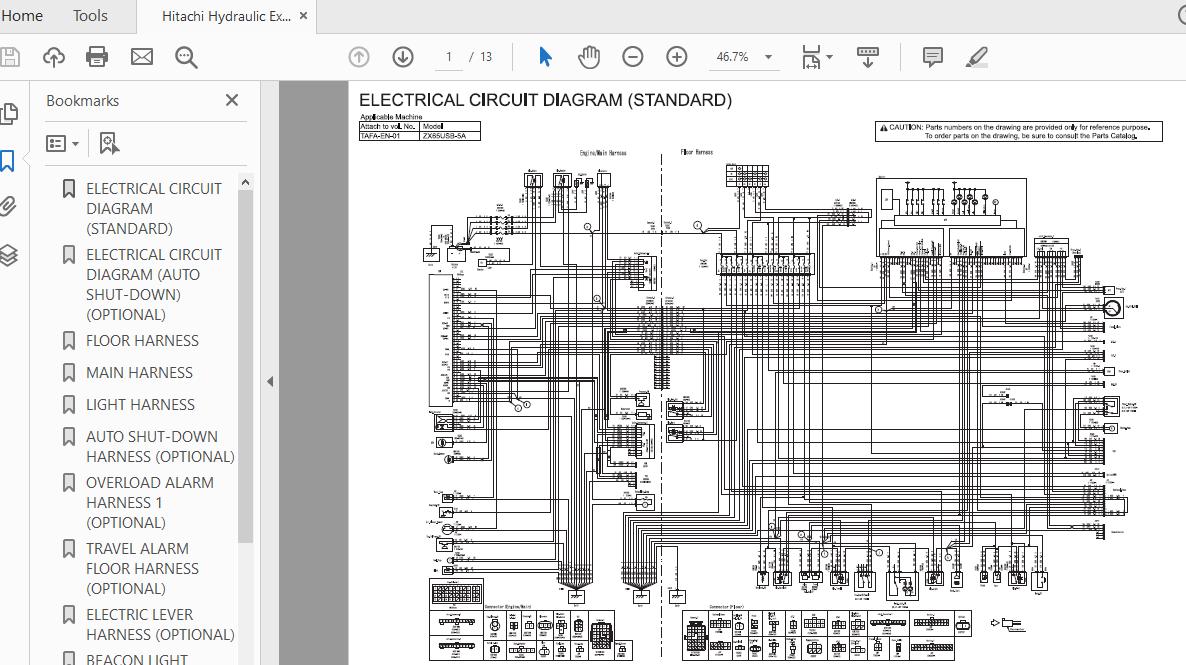Click the page number input field
Viewport: 1186px width, 665px height.
click(449, 57)
